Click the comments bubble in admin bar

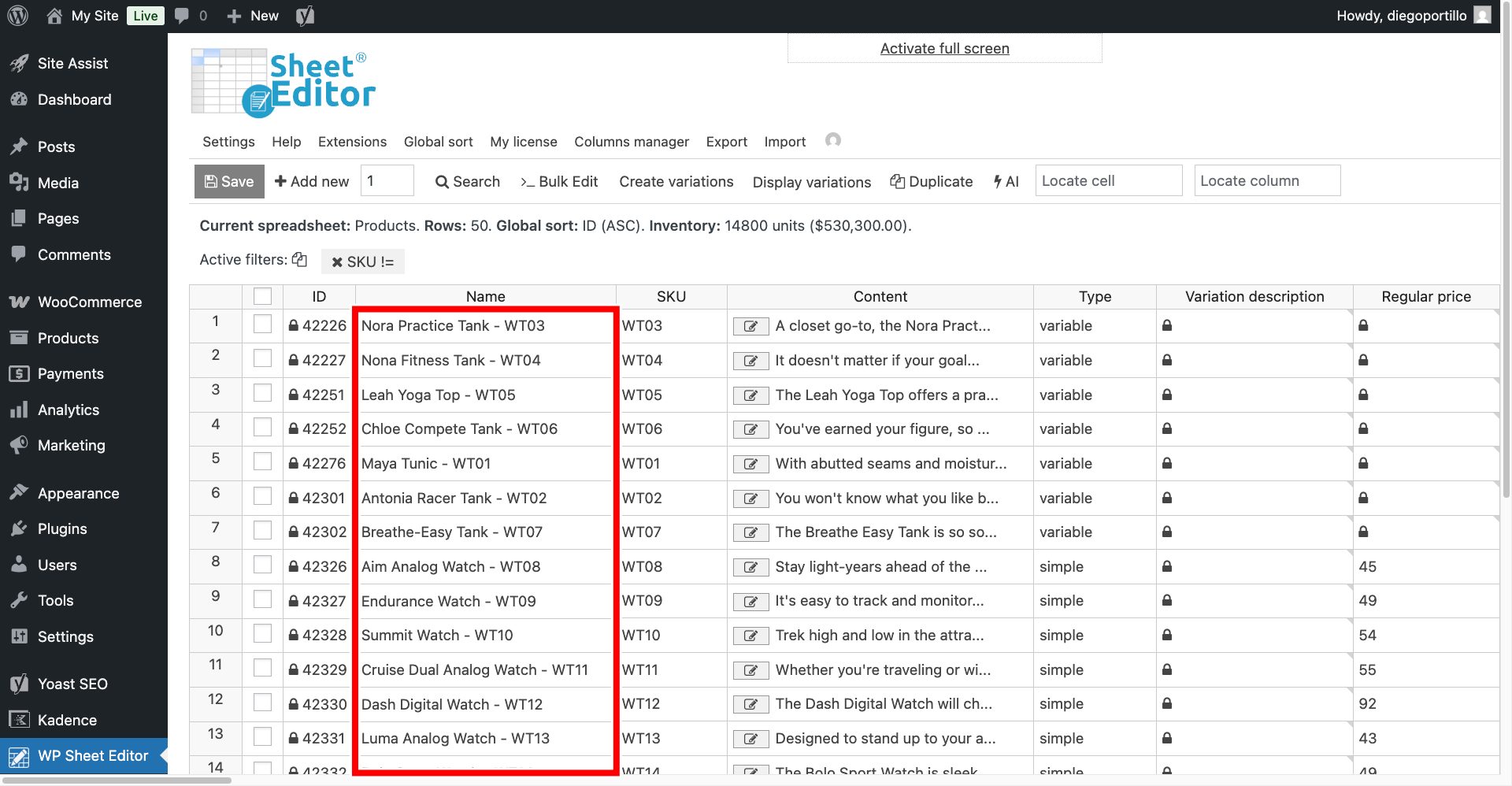182,16
